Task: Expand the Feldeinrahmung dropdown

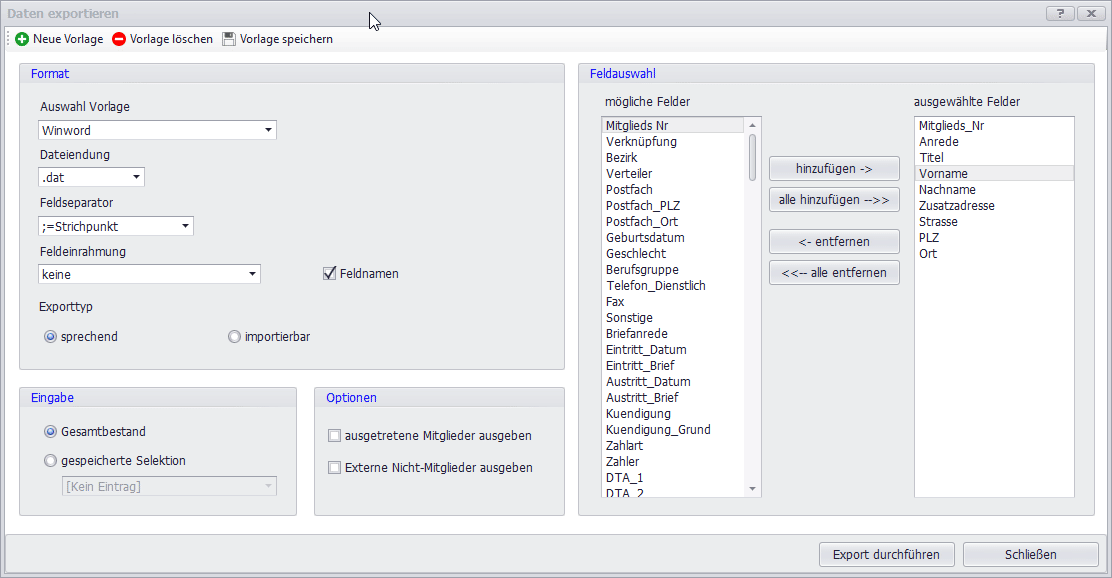Action: point(252,274)
